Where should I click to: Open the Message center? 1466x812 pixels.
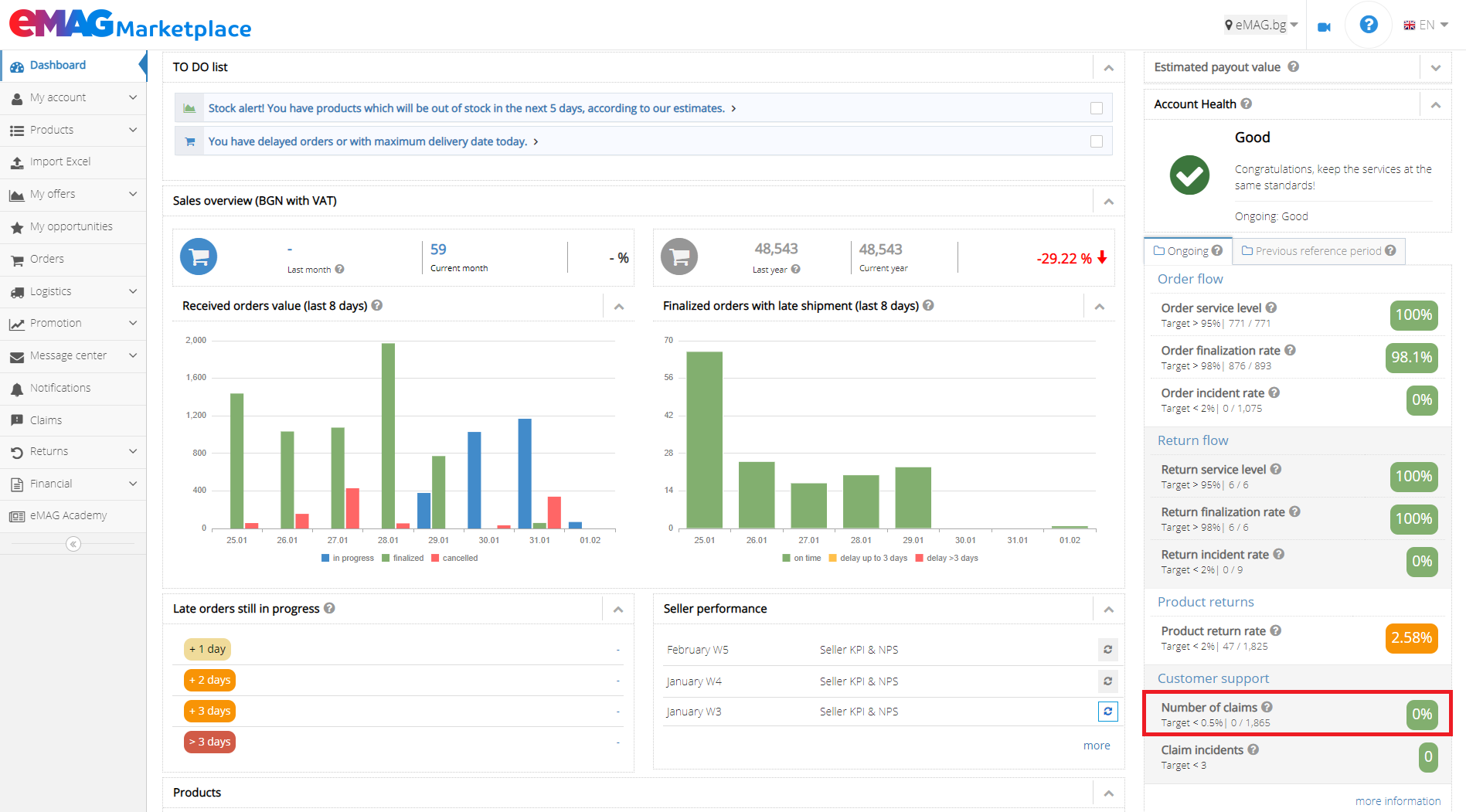click(67, 355)
